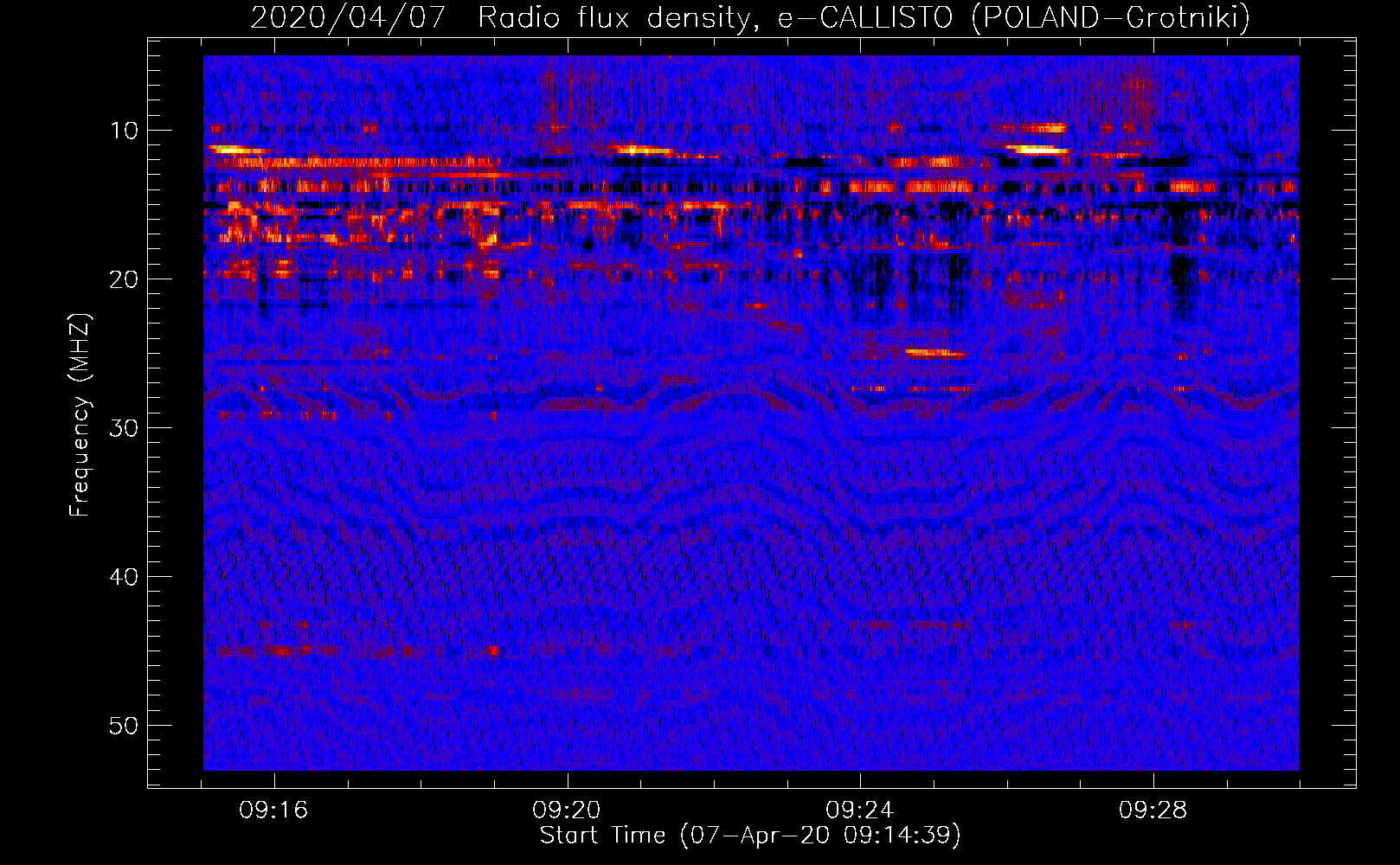The image size is (1400, 865).
Task: Click the 09:24 time tick label
Action: tap(860, 811)
